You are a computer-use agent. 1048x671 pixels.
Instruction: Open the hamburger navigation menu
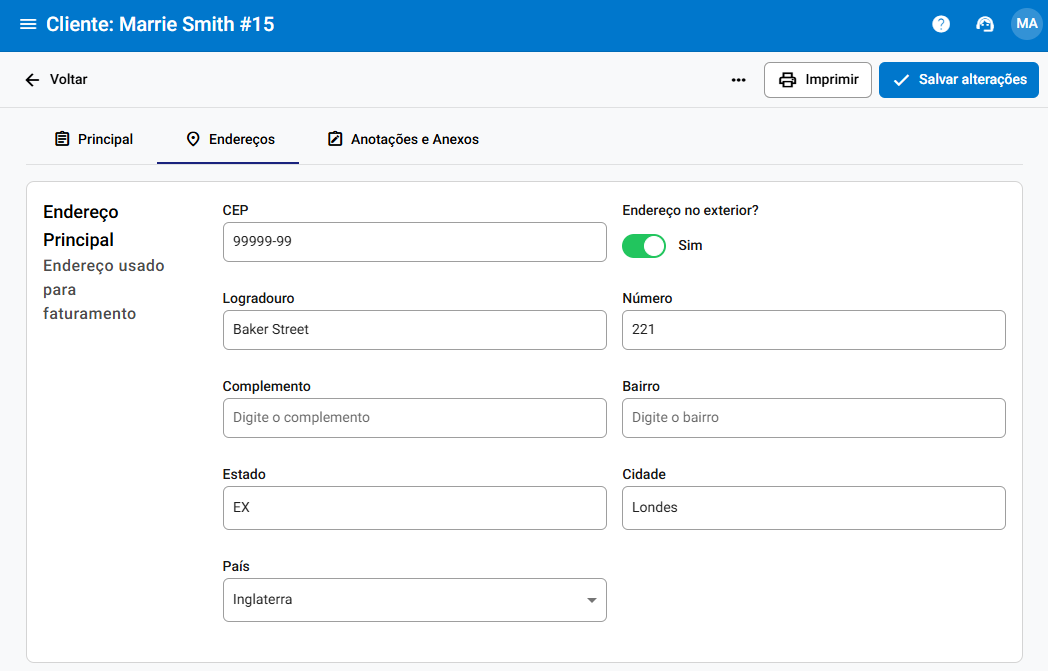(28, 24)
